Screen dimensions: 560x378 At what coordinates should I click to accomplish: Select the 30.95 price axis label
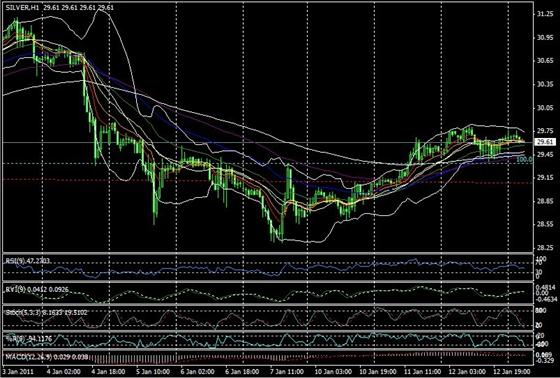(x=545, y=38)
